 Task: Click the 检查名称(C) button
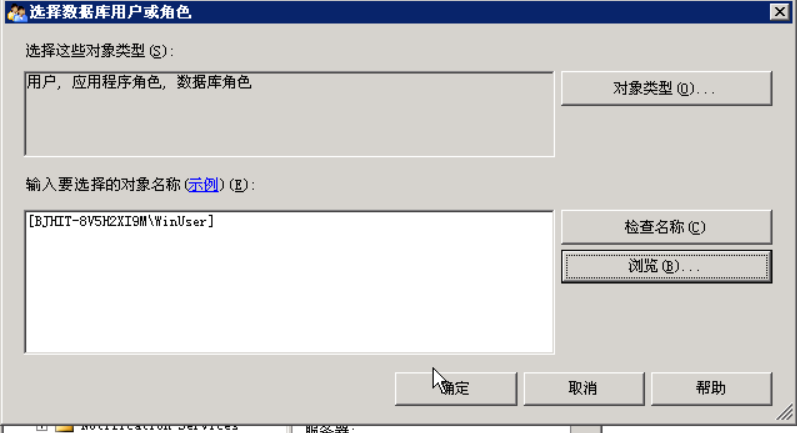666,227
